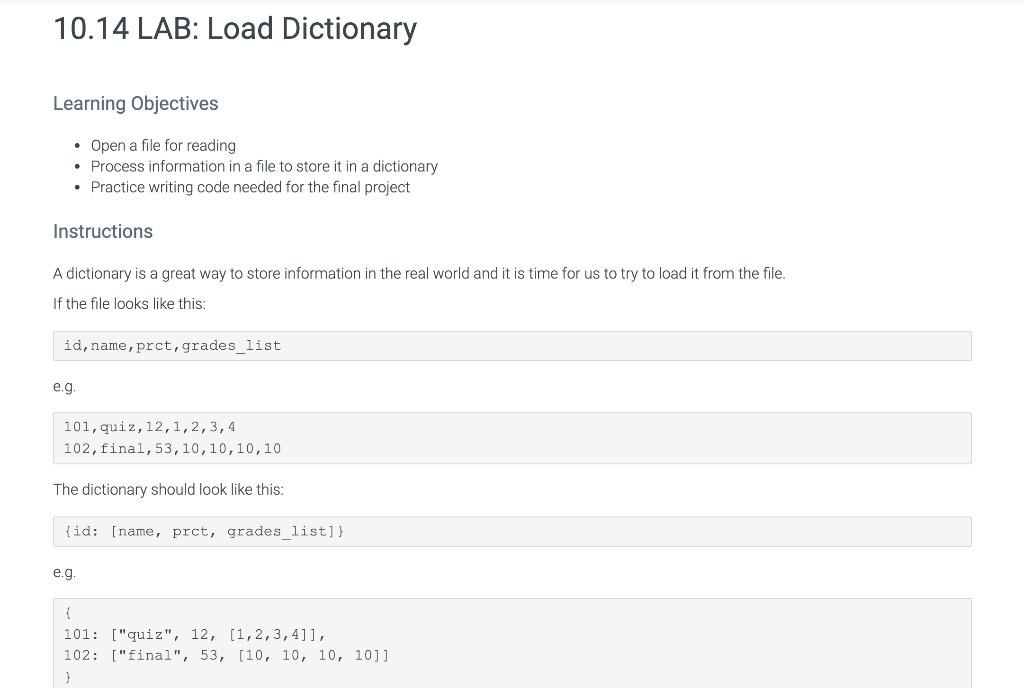Click the heading 10.14 LAB: Load Dictionary
This screenshot has height=688, width=1024.
(x=235, y=29)
